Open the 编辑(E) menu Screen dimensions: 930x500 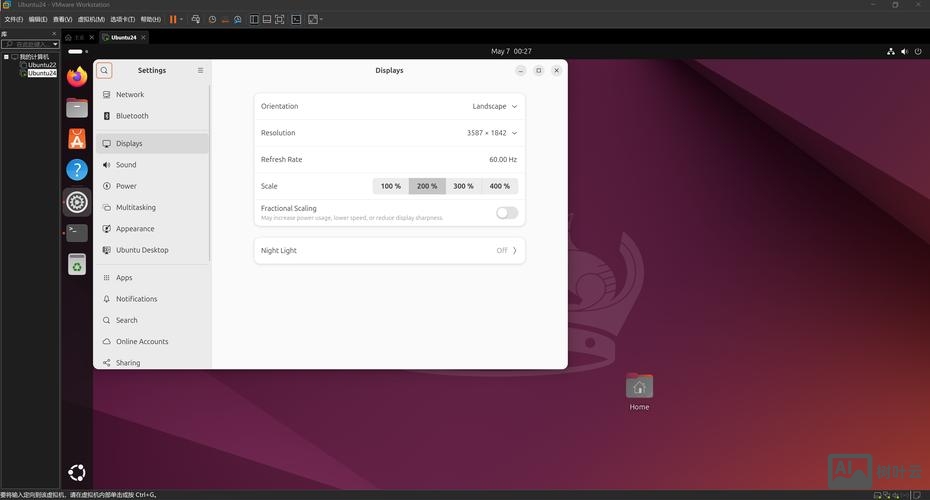click(x=38, y=20)
